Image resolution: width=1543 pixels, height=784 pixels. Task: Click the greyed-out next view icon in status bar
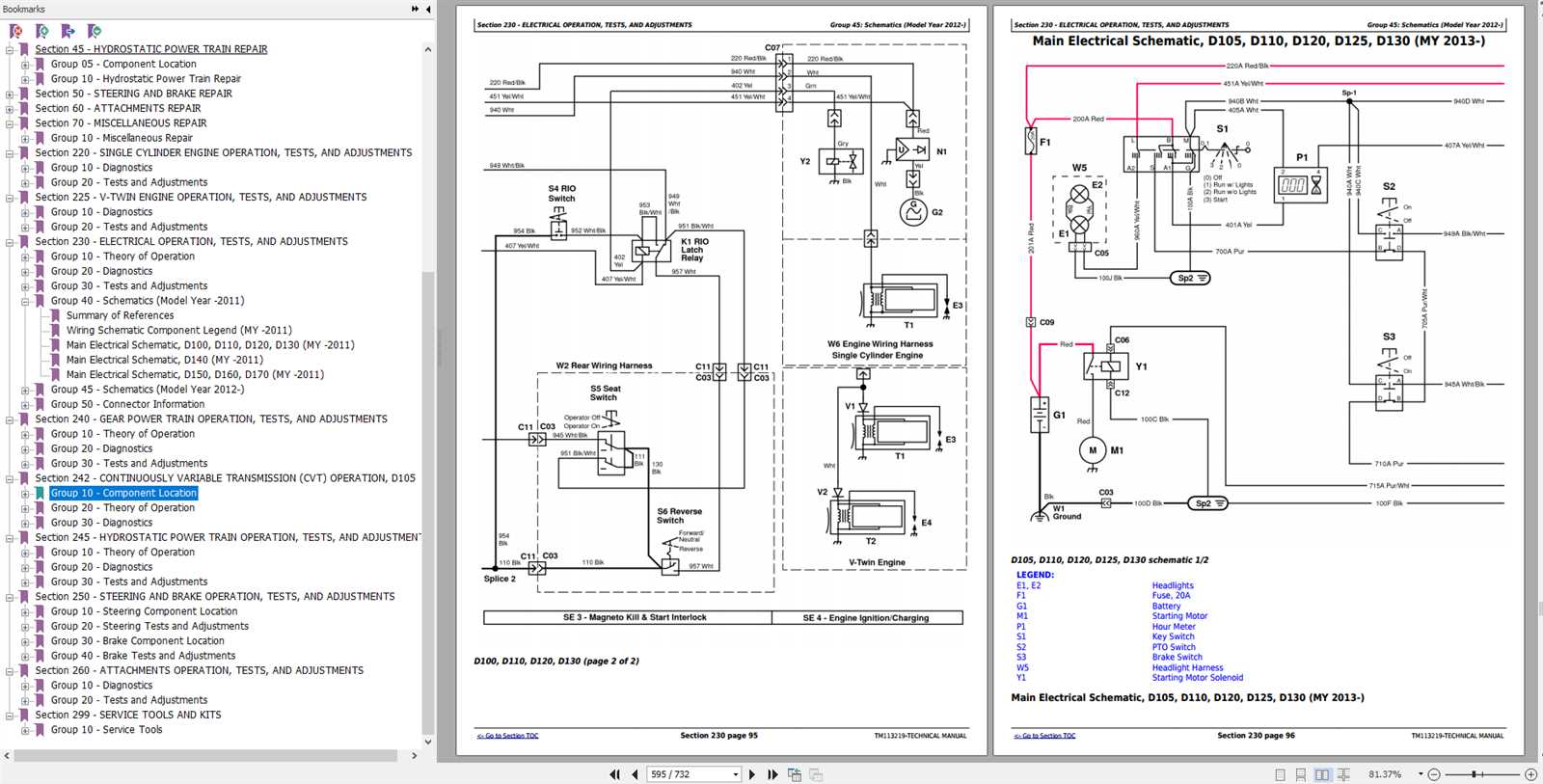816,774
